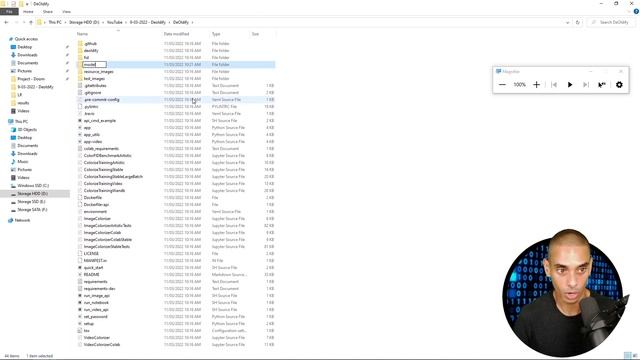The height and width of the screenshot is (360, 640).
Task: Sort by Date modified column header
Action: 176,34
